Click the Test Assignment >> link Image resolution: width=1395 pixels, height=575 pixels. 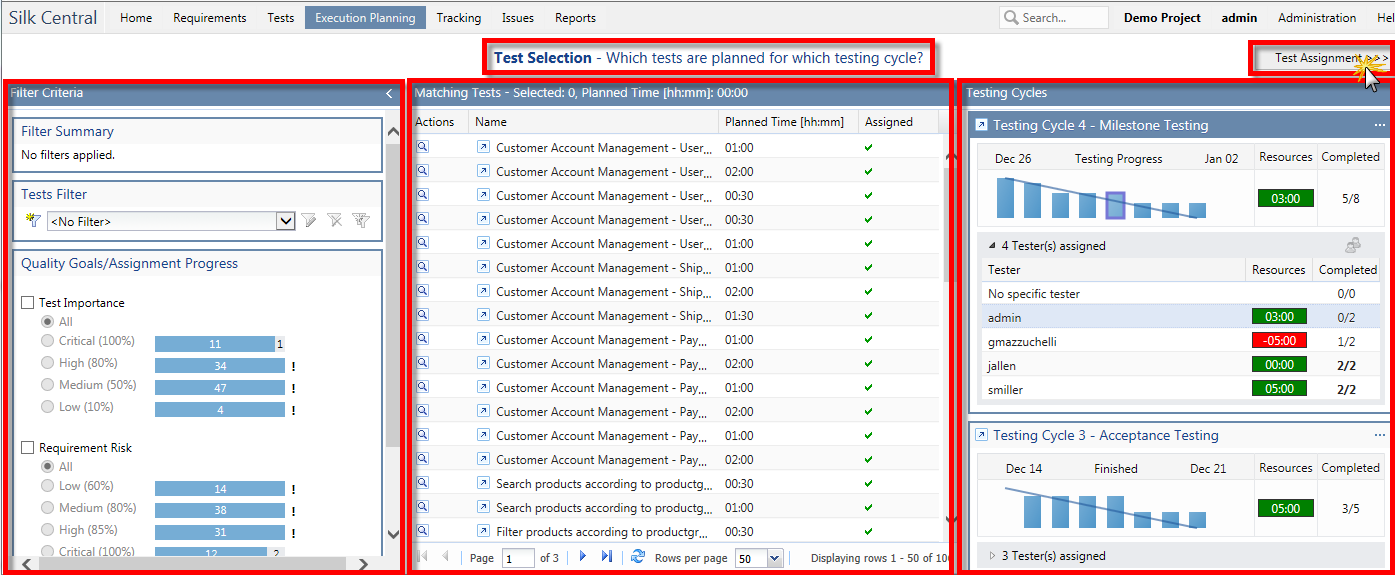pyautogui.click(x=1318, y=58)
